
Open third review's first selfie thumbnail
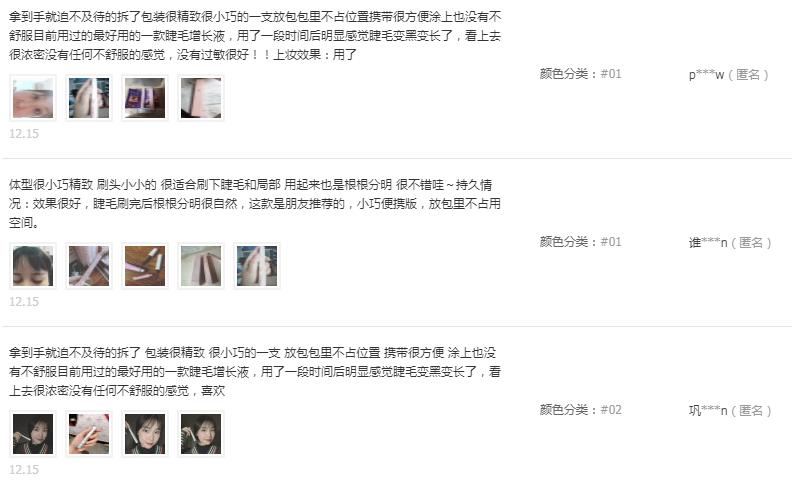point(33,434)
